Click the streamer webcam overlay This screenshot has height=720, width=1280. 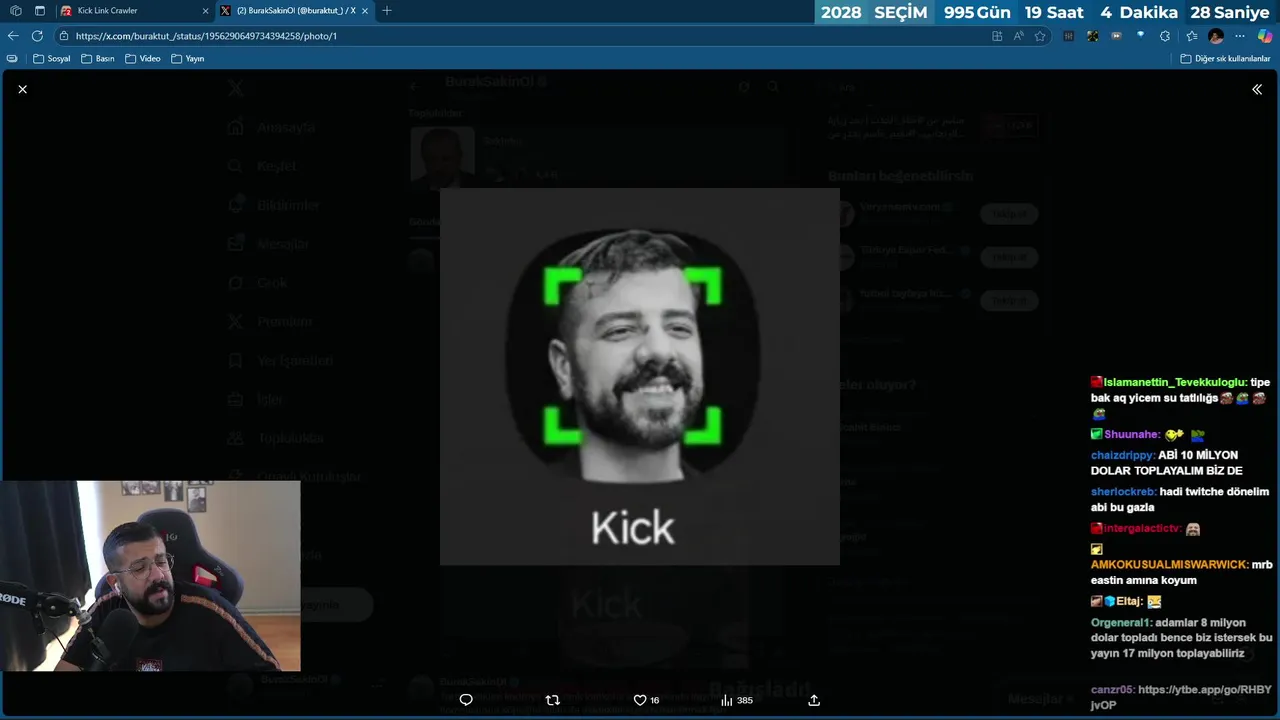coord(150,576)
